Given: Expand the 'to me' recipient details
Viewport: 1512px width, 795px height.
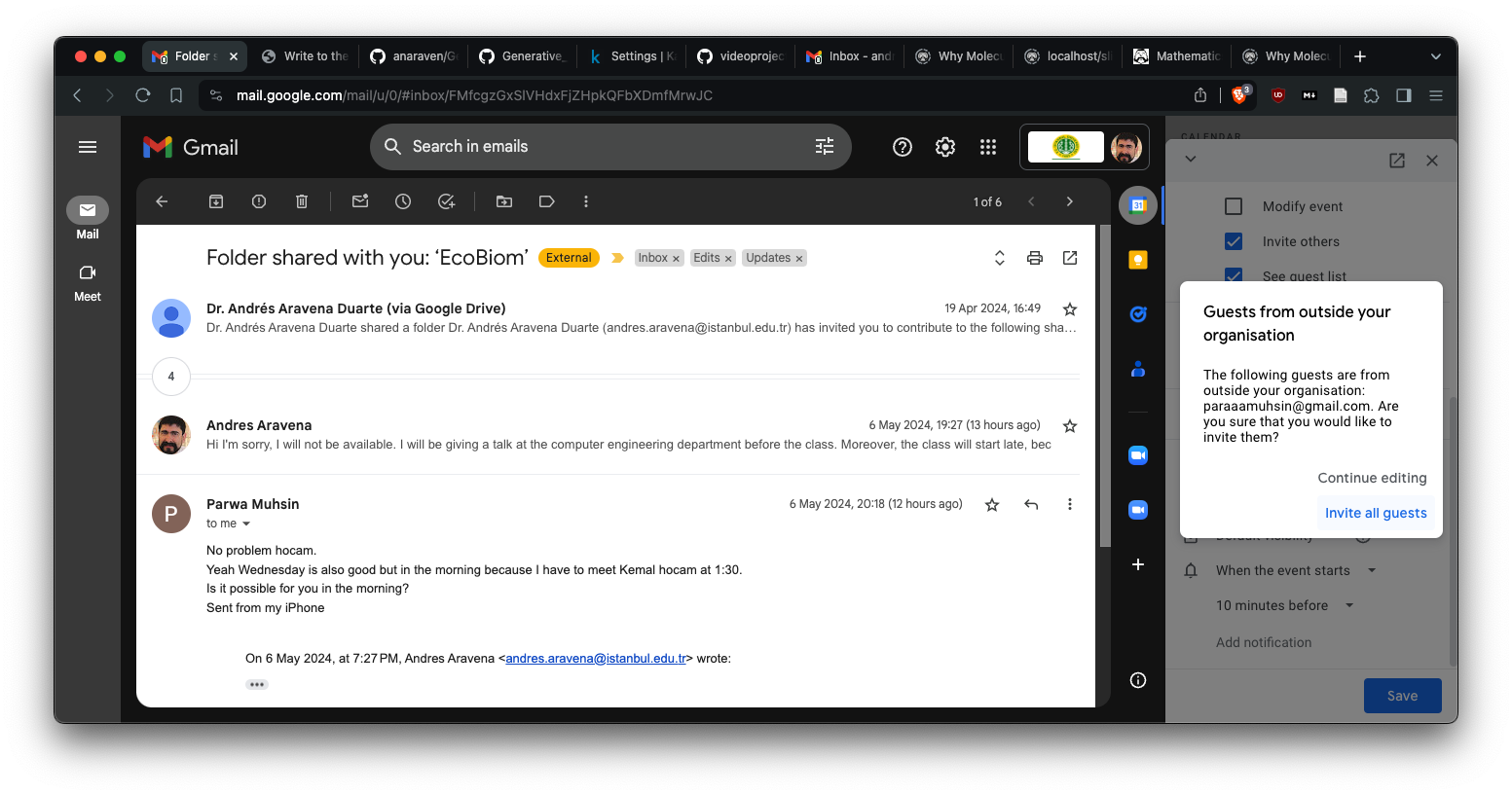Looking at the screenshot, I should 246,524.
